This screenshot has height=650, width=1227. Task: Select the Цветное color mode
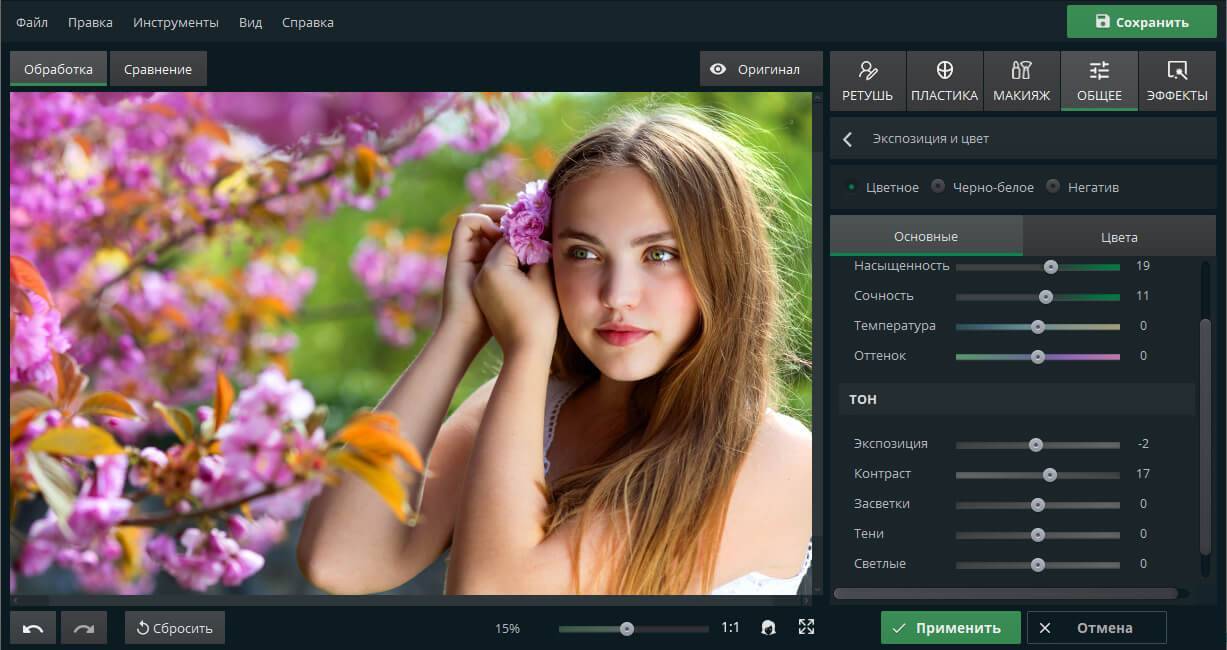coord(852,187)
